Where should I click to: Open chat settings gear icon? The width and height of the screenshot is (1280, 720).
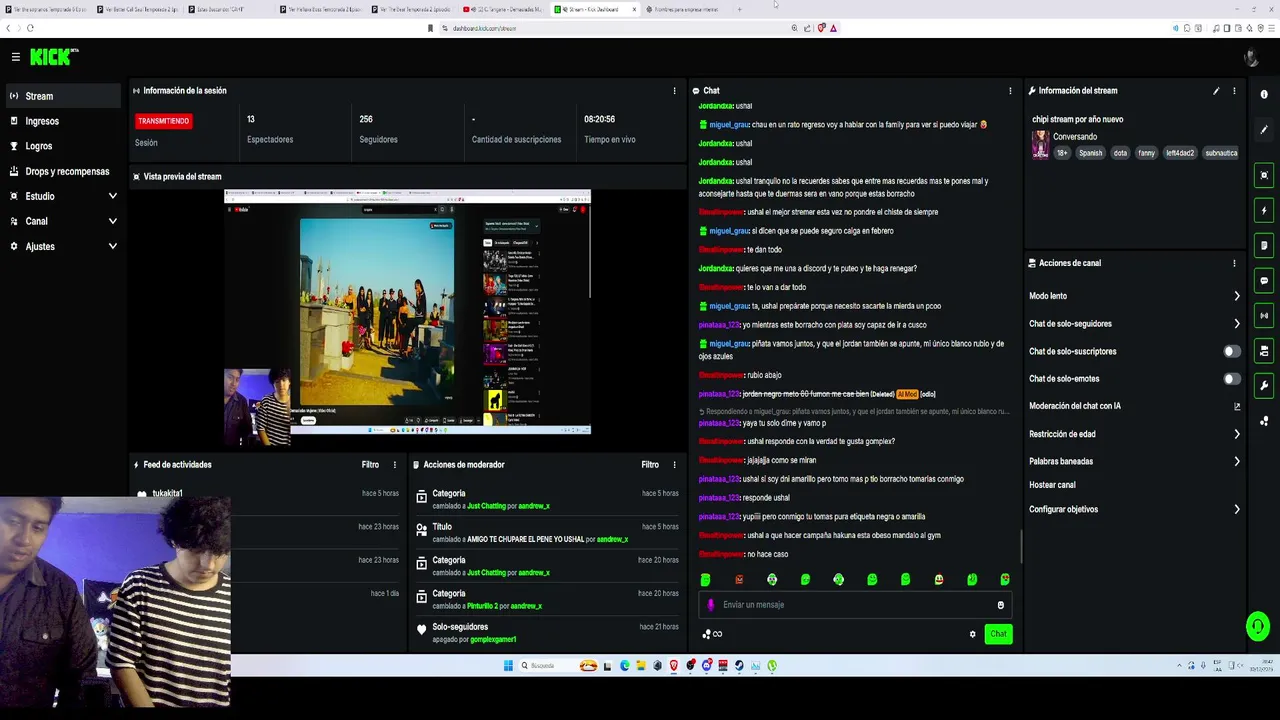972,634
